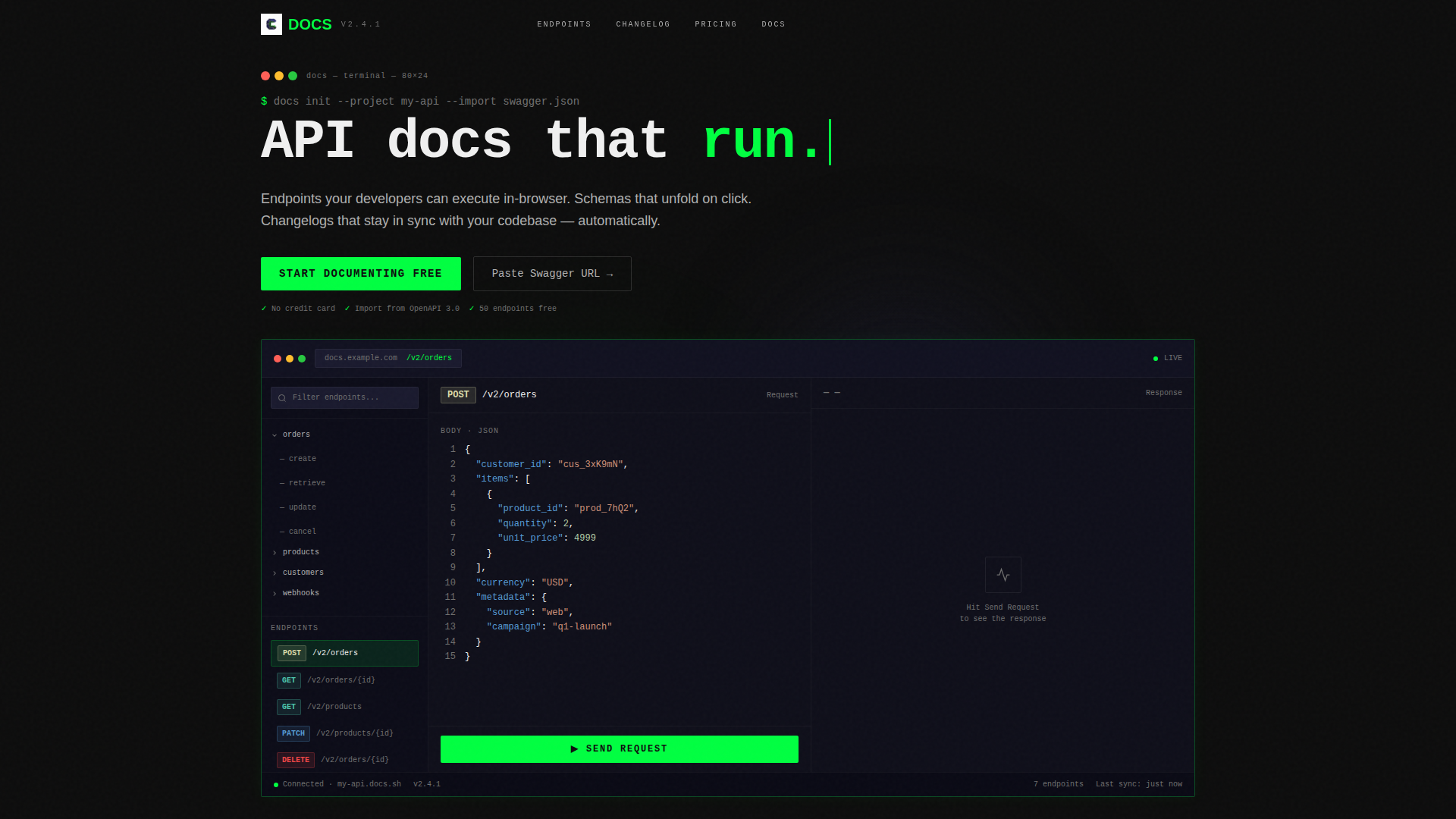Image resolution: width=1456 pixels, height=819 pixels.
Task: Select PATCH /v2/products/{id} endpoint row
Action: (344, 733)
